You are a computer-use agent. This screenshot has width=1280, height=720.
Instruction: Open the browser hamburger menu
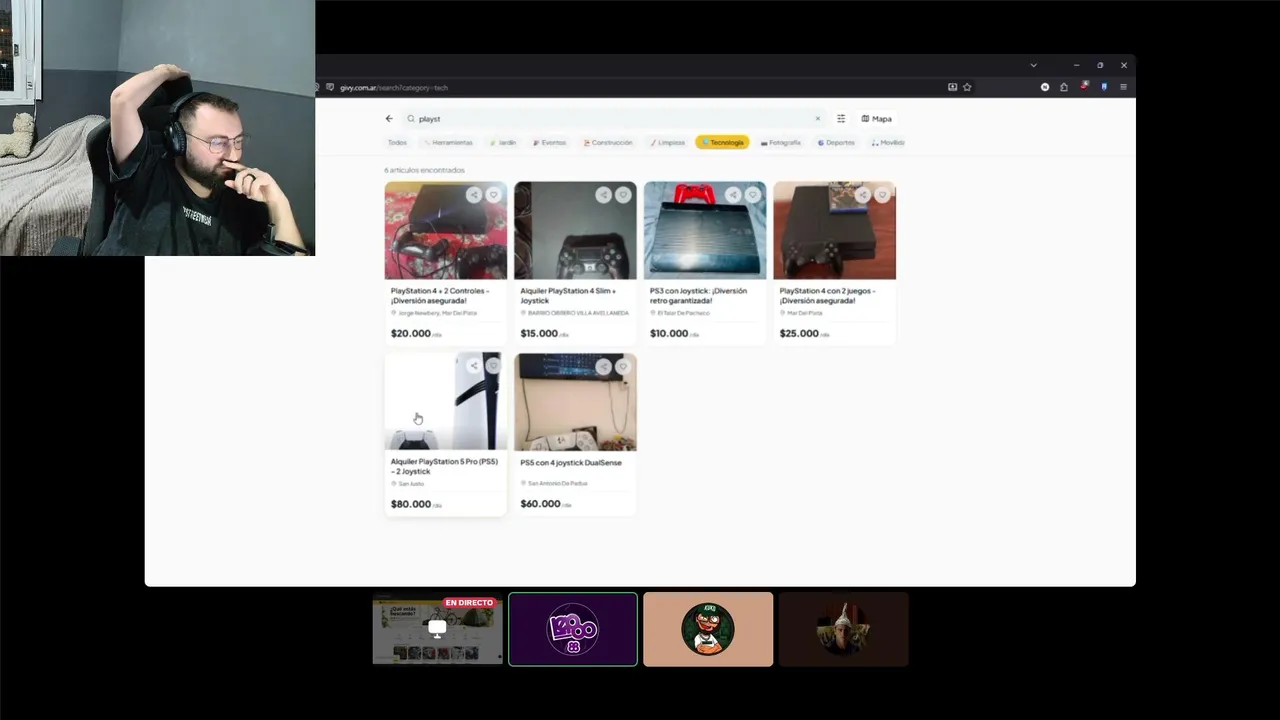tap(1123, 87)
